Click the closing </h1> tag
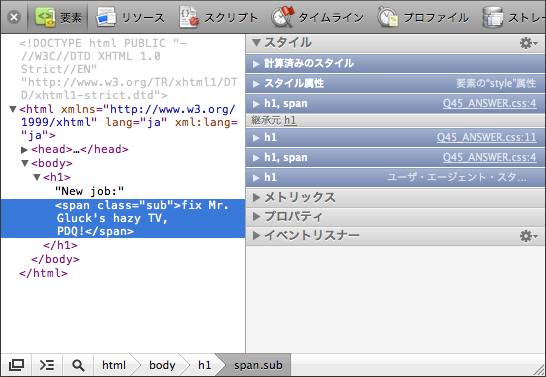This screenshot has width=546, height=377. tap(60, 245)
